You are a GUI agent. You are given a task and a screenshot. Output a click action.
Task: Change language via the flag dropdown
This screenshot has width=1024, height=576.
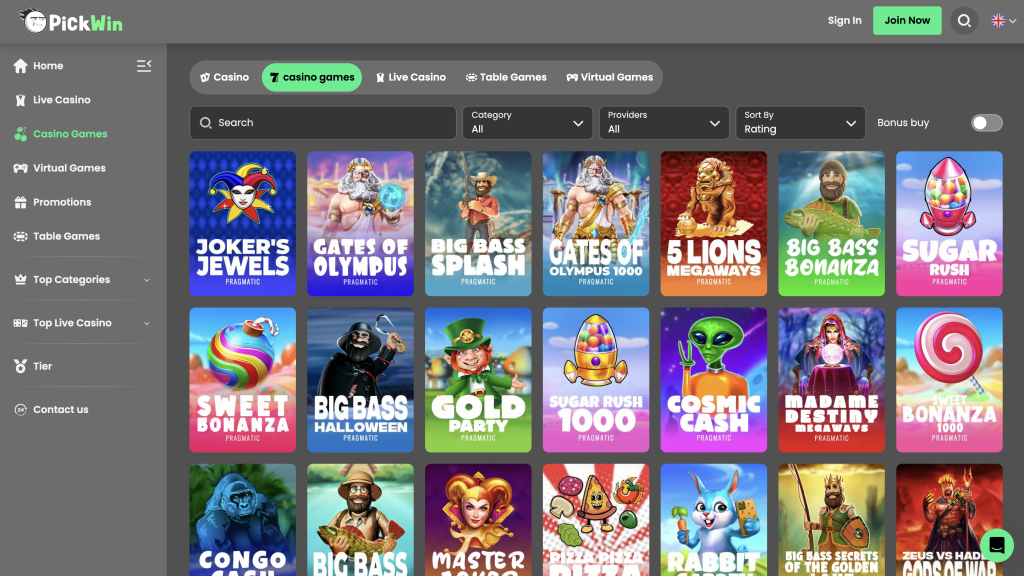[x=998, y=19]
